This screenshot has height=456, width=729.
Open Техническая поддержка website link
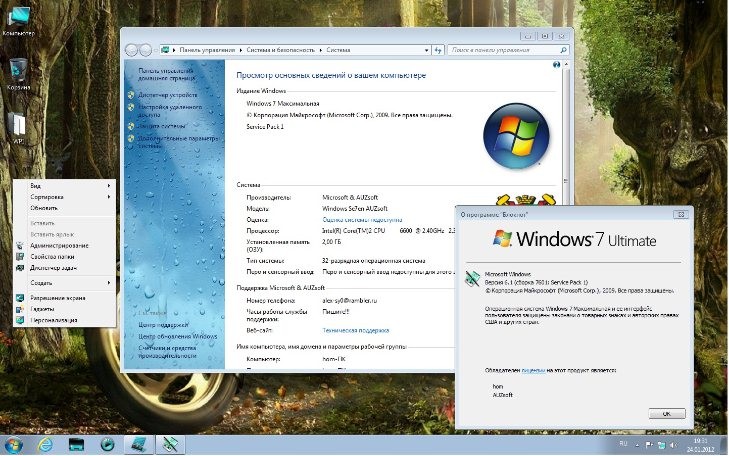coord(356,330)
